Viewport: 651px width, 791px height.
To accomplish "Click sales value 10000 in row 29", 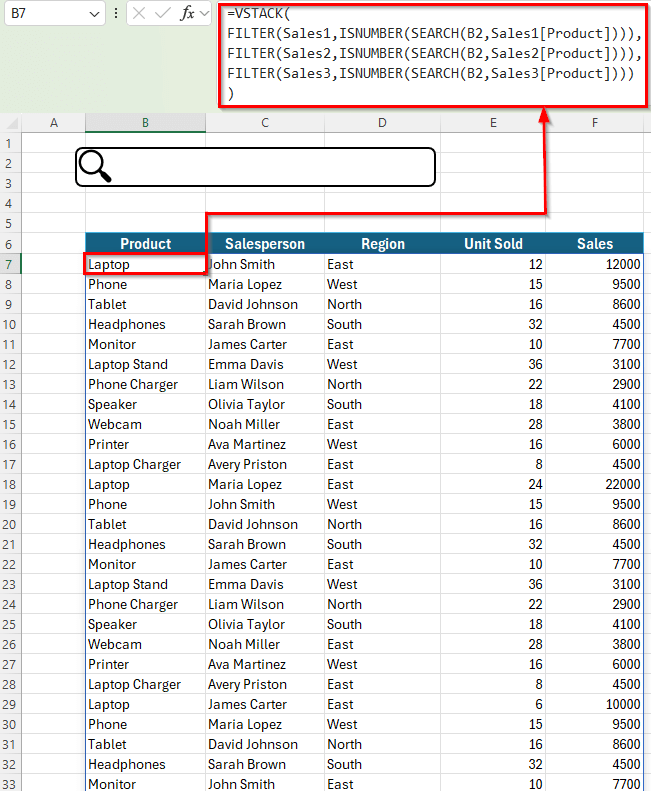I will (594, 704).
